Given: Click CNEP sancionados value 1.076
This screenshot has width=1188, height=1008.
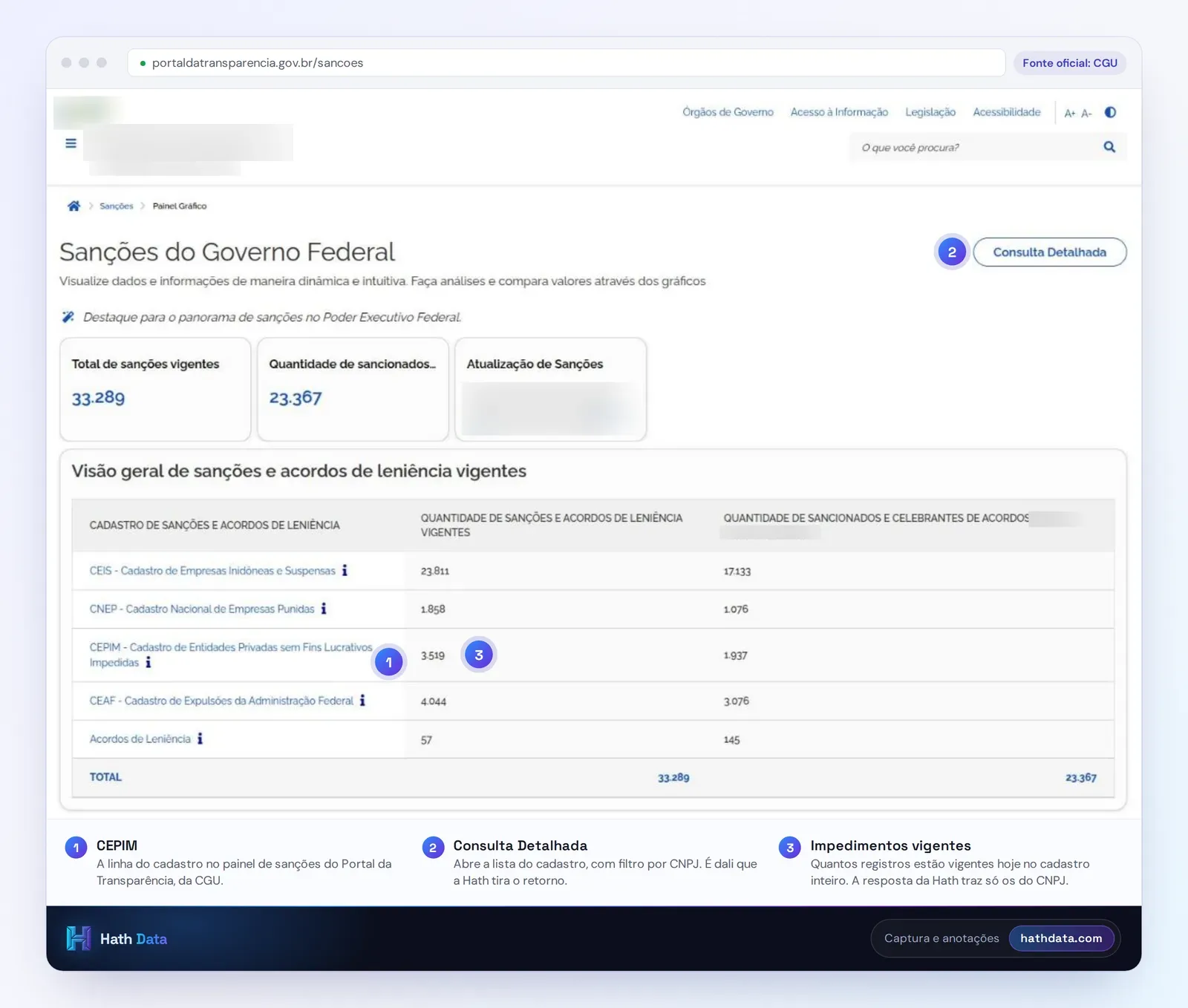Looking at the screenshot, I should (x=736, y=609).
